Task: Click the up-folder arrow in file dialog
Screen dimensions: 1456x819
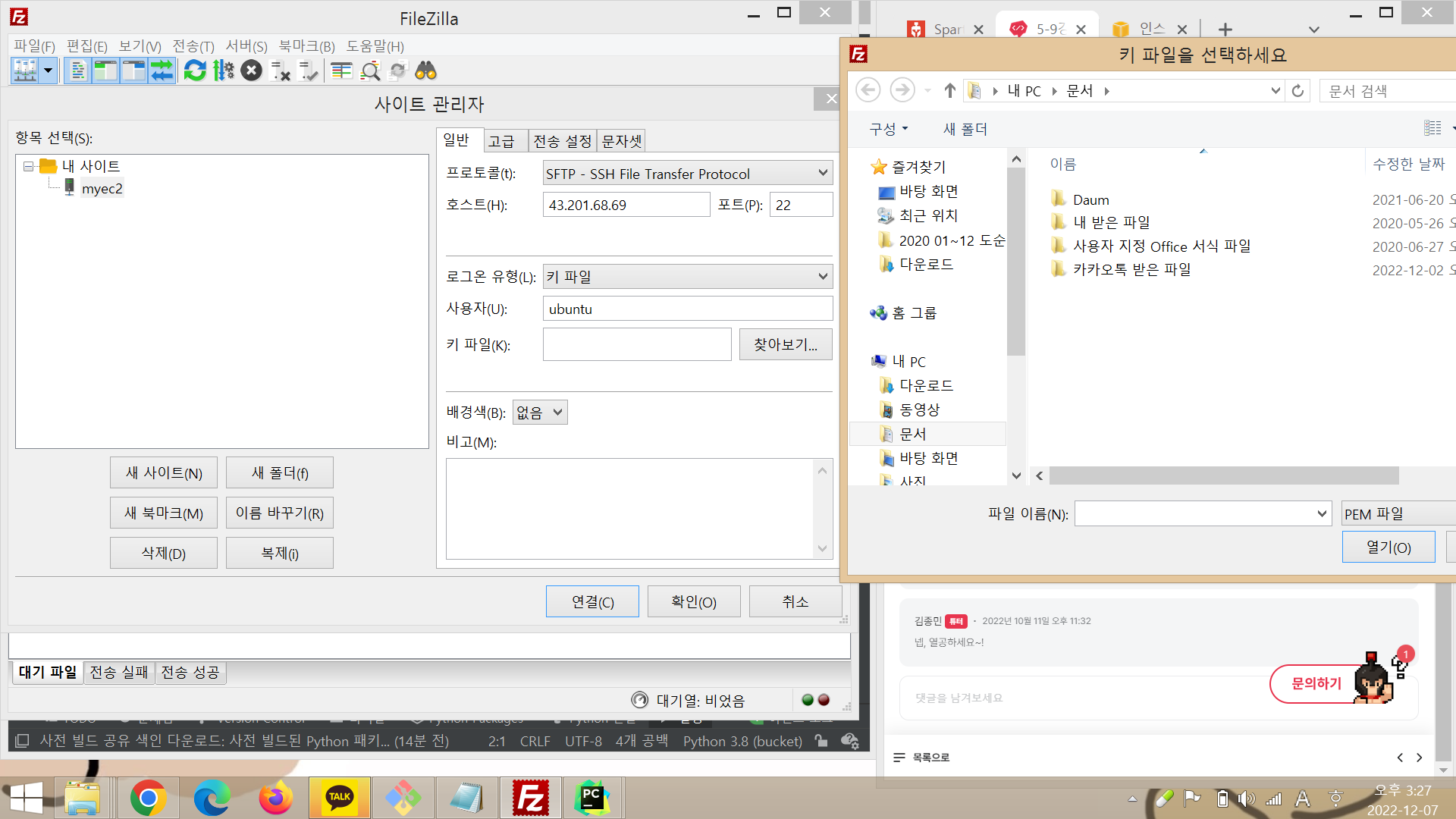Action: pos(949,91)
